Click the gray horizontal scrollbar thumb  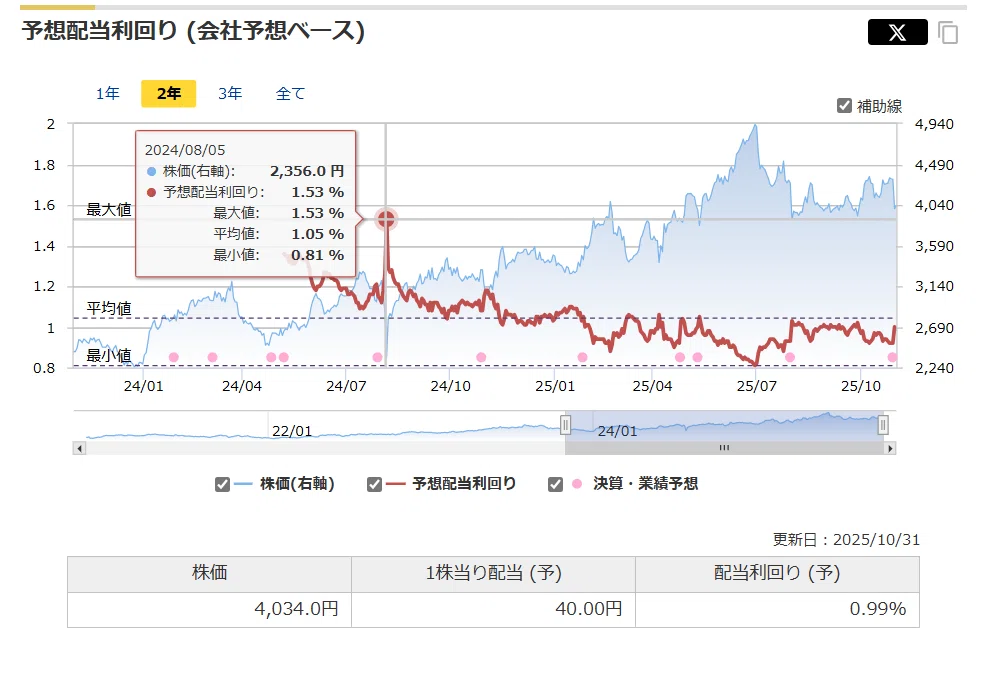[x=724, y=449]
